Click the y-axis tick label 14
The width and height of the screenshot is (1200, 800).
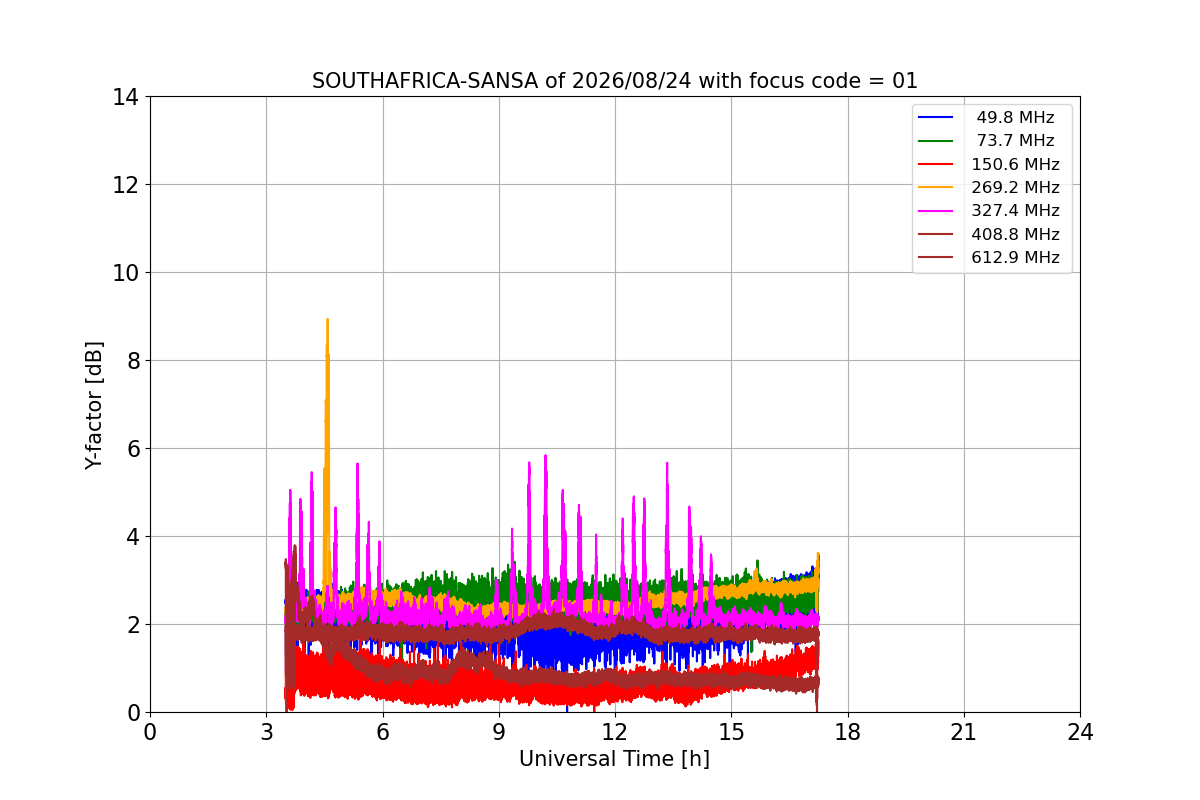tap(126, 97)
